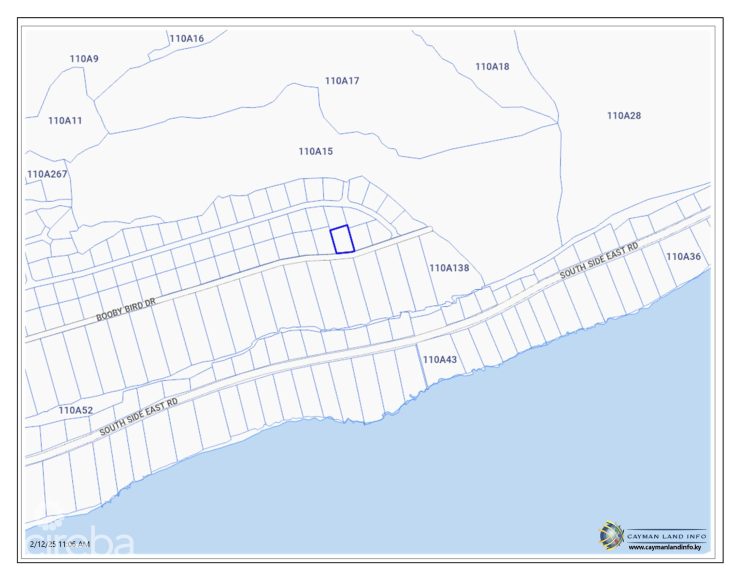The image size is (740, 580).
Task: Open the www.caymanlandinfo.ky link
Action: 664,547
